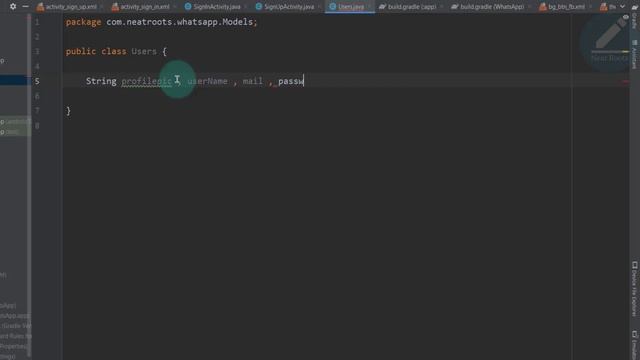
Task: Click the package declaration on line 1
Action: pos(162,22)
